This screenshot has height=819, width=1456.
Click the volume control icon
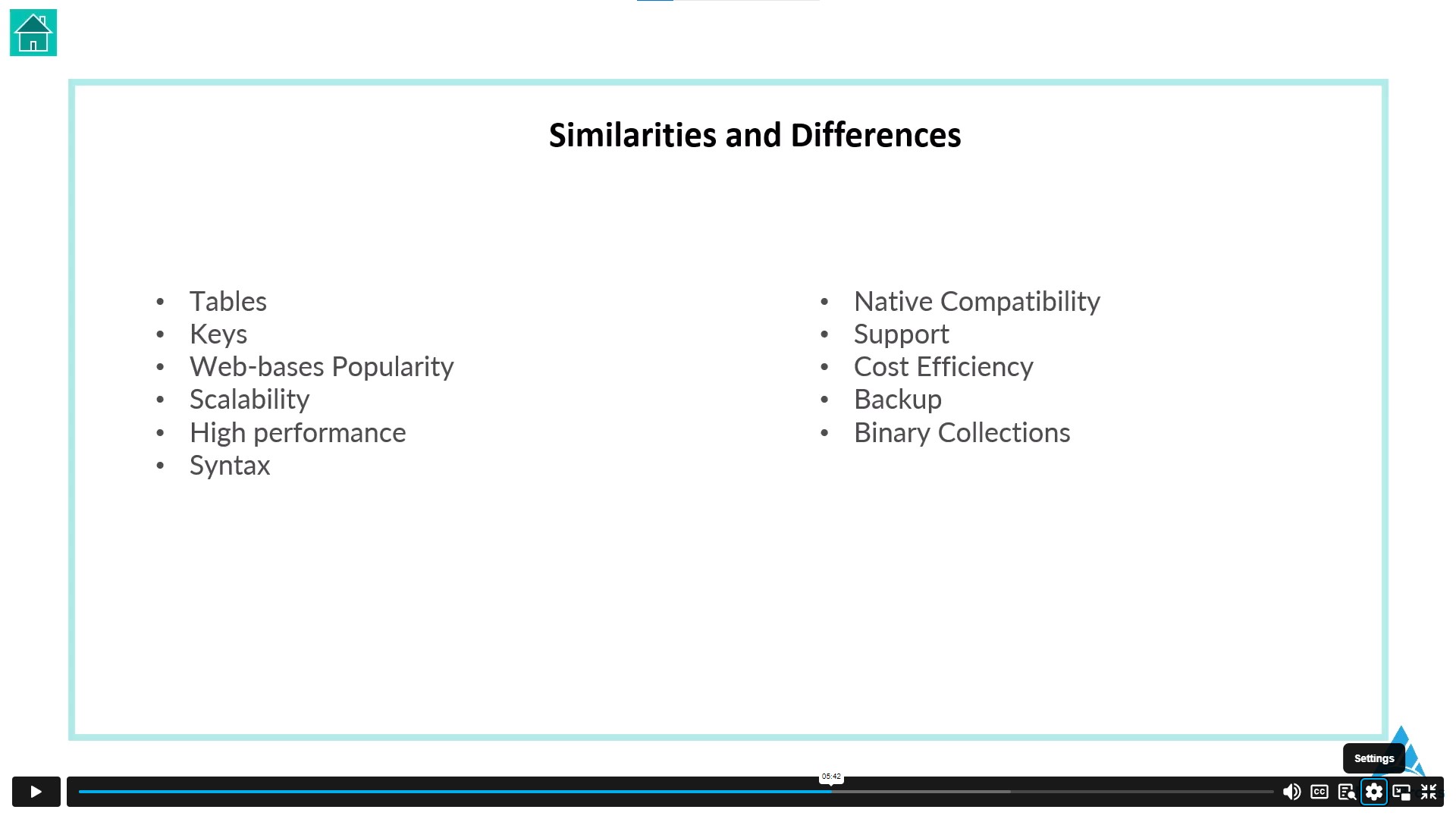pyautogui.click(x=1289, y=792)
